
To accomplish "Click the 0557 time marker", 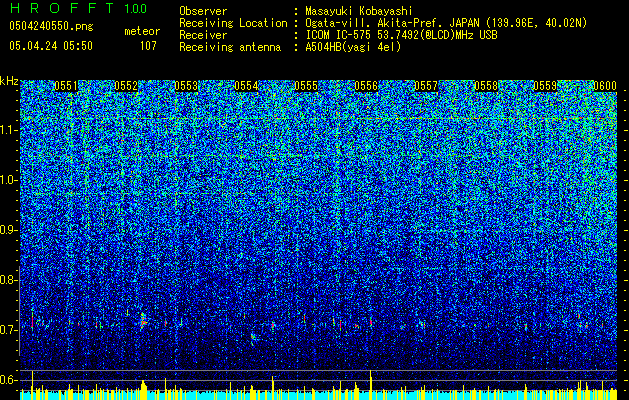I will [426, 86].
